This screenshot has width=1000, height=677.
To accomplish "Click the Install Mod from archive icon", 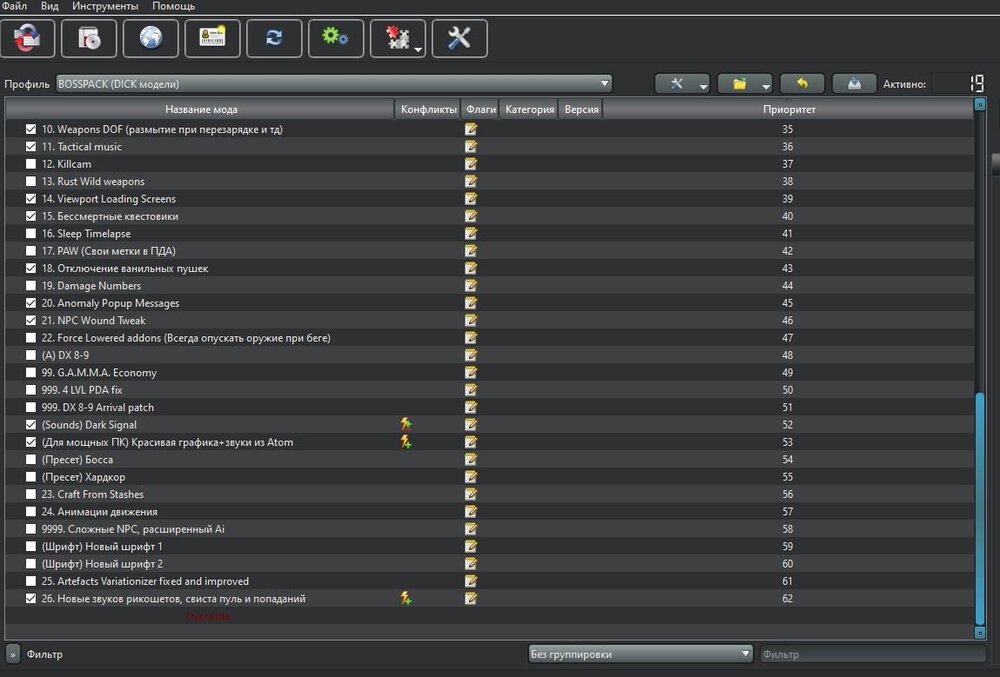I will point(89,39).
